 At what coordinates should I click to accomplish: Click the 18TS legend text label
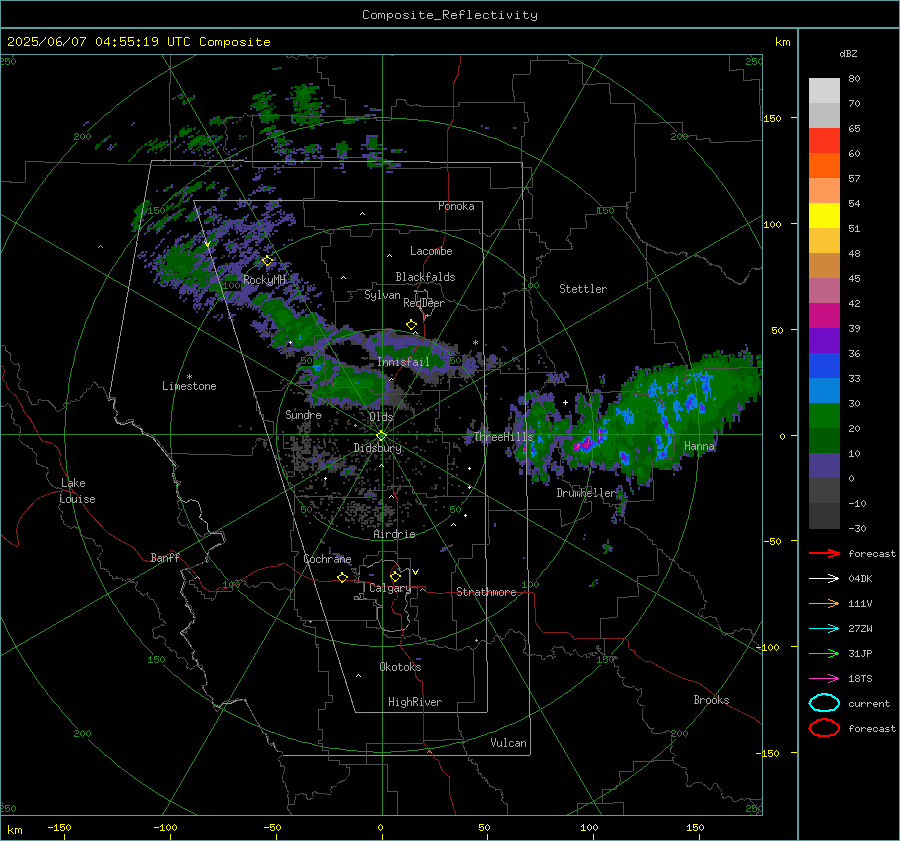pyautogui.click(x=860, y=679)
